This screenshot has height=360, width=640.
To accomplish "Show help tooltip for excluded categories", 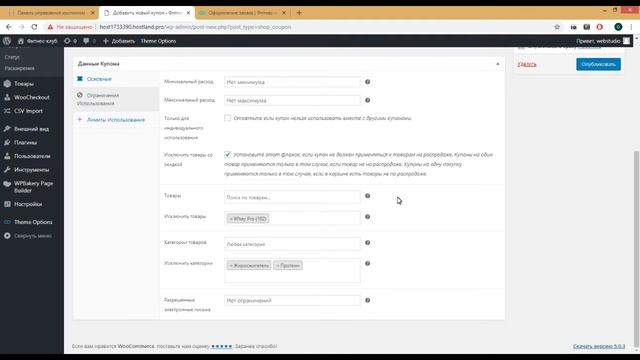I will click(367, 263).
